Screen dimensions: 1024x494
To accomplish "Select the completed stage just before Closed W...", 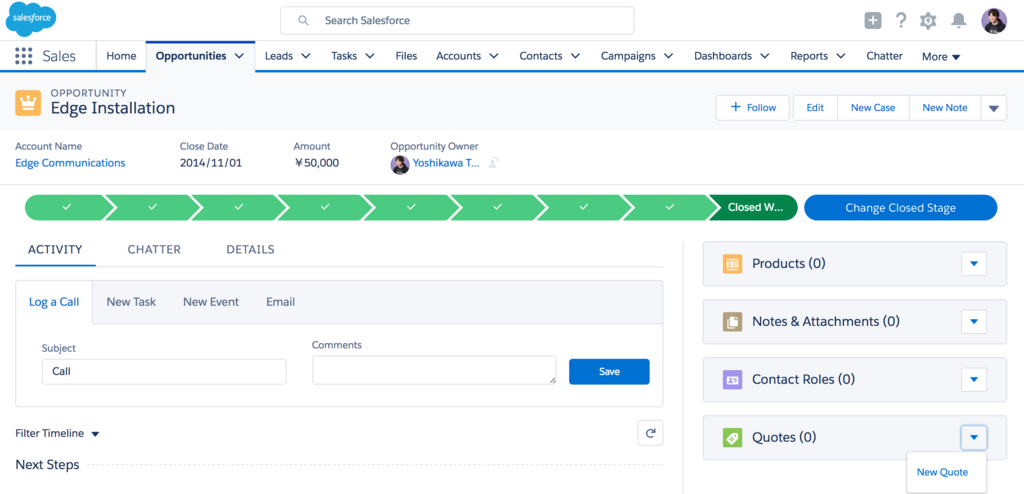I will pyautogui.click(x=669, y=208).
